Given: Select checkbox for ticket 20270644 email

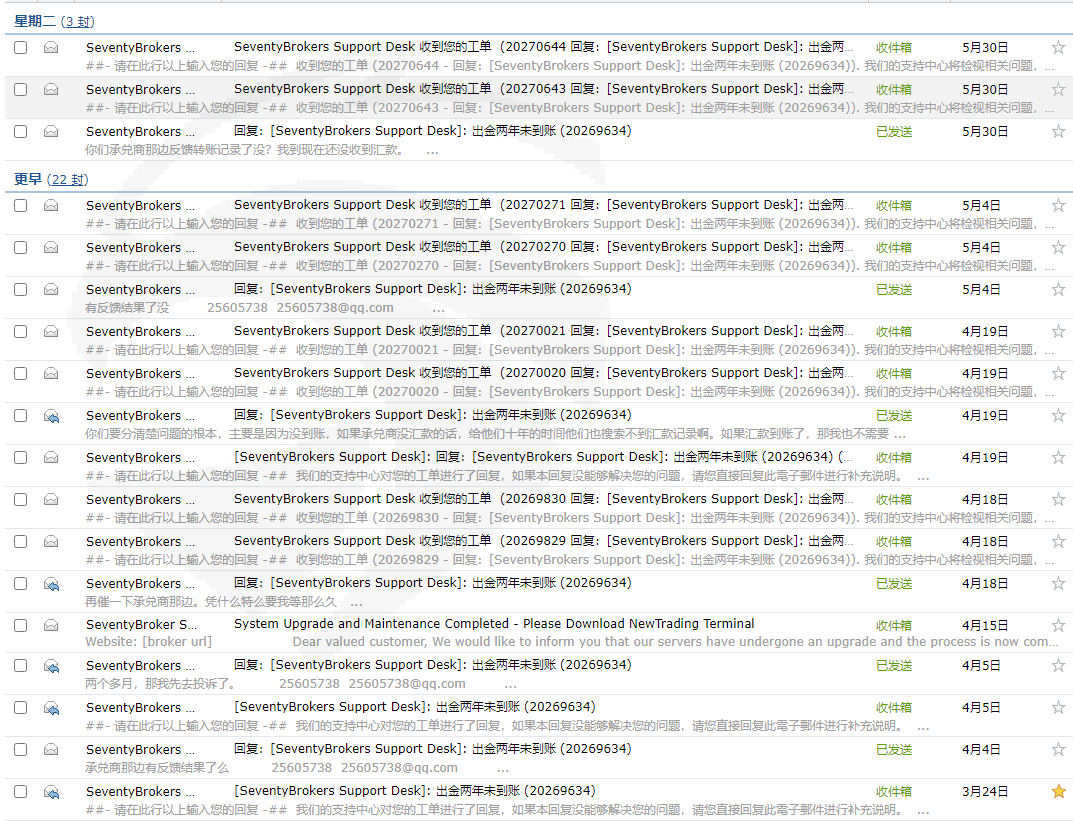Looking at the screenshot, I should pos(21,47).
